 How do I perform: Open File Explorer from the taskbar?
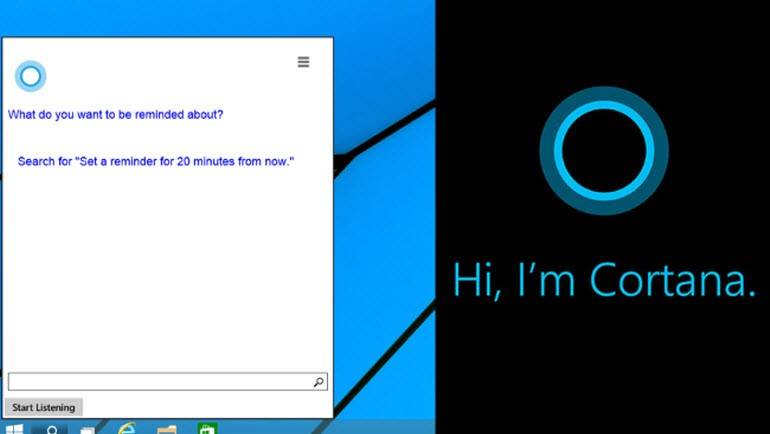click(x=167, y=430)
